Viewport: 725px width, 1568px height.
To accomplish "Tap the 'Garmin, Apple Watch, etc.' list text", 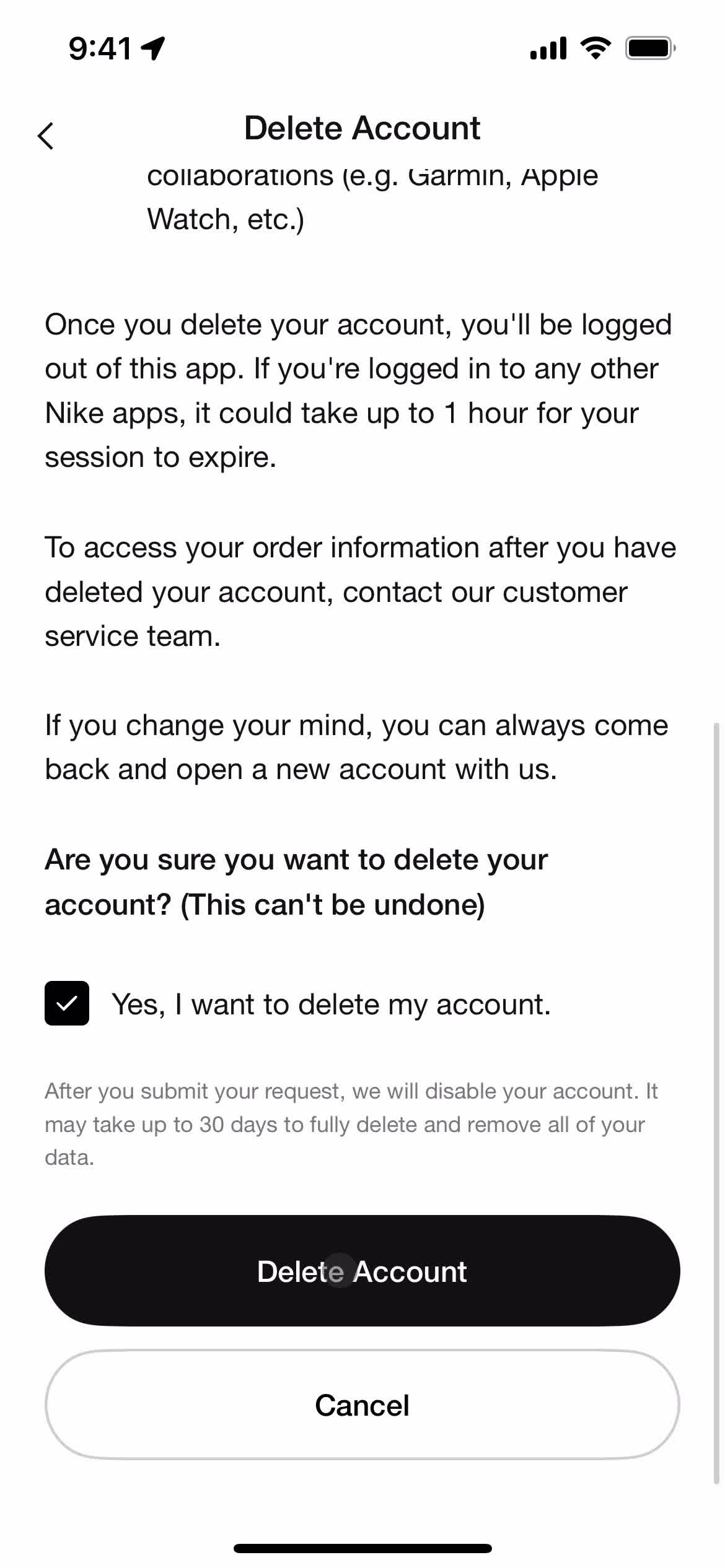I will pyautogui.click(x=372, y=198).
